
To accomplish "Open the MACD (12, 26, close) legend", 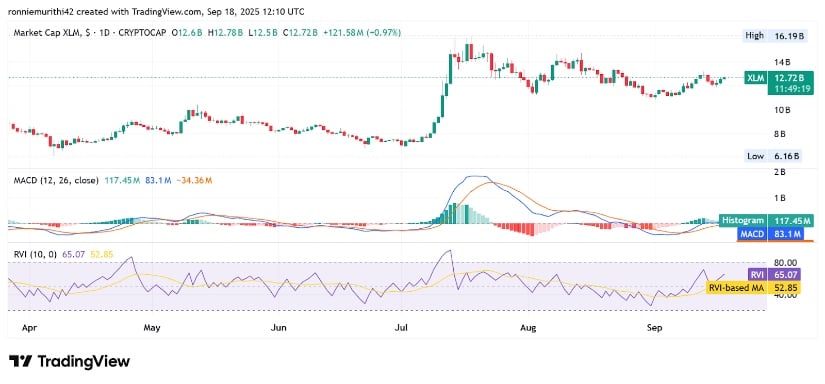I will click(x=55, y=180).
